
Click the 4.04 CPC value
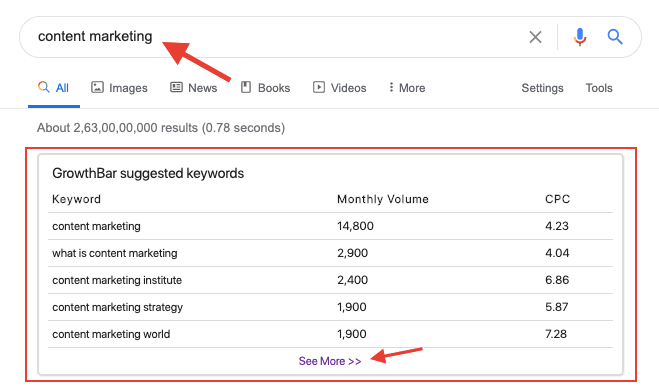point(557,253)
